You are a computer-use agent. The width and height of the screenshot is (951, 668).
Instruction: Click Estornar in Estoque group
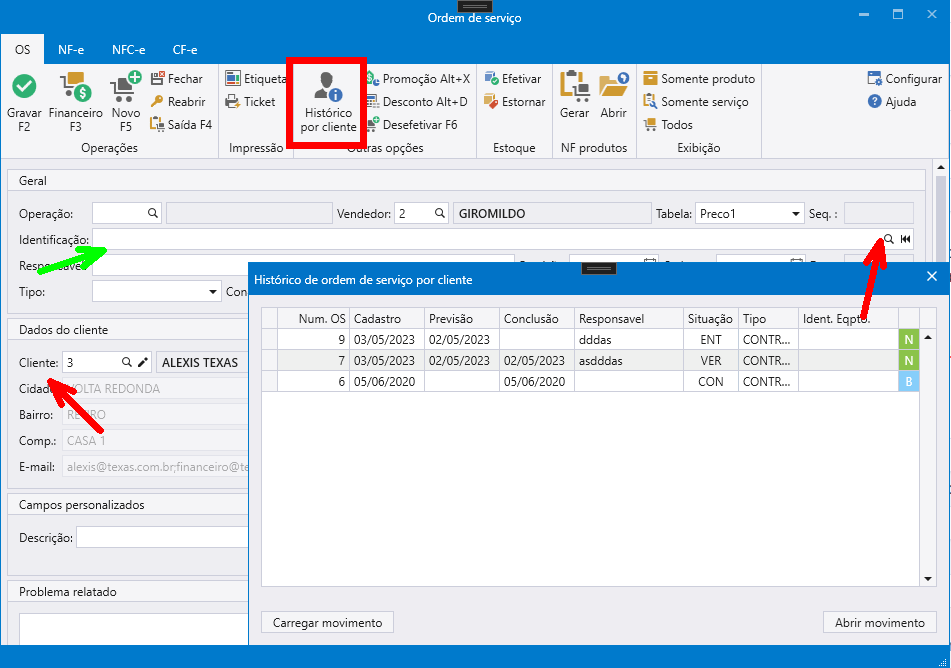tap(514, 102)
